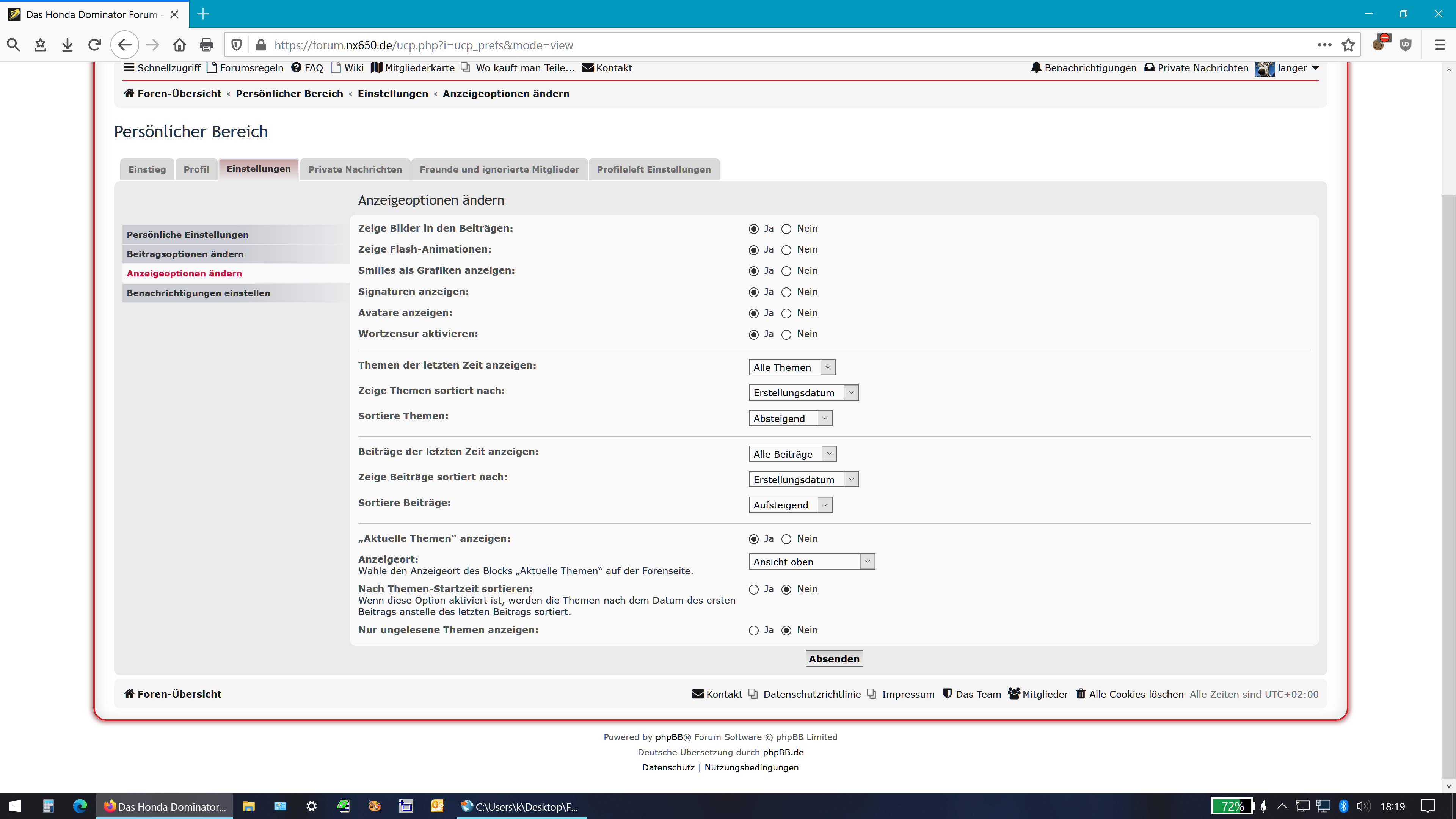The image size is (1456, 819).
Task: Open the downloads arrow icon
Action: (x=67, y=45)
